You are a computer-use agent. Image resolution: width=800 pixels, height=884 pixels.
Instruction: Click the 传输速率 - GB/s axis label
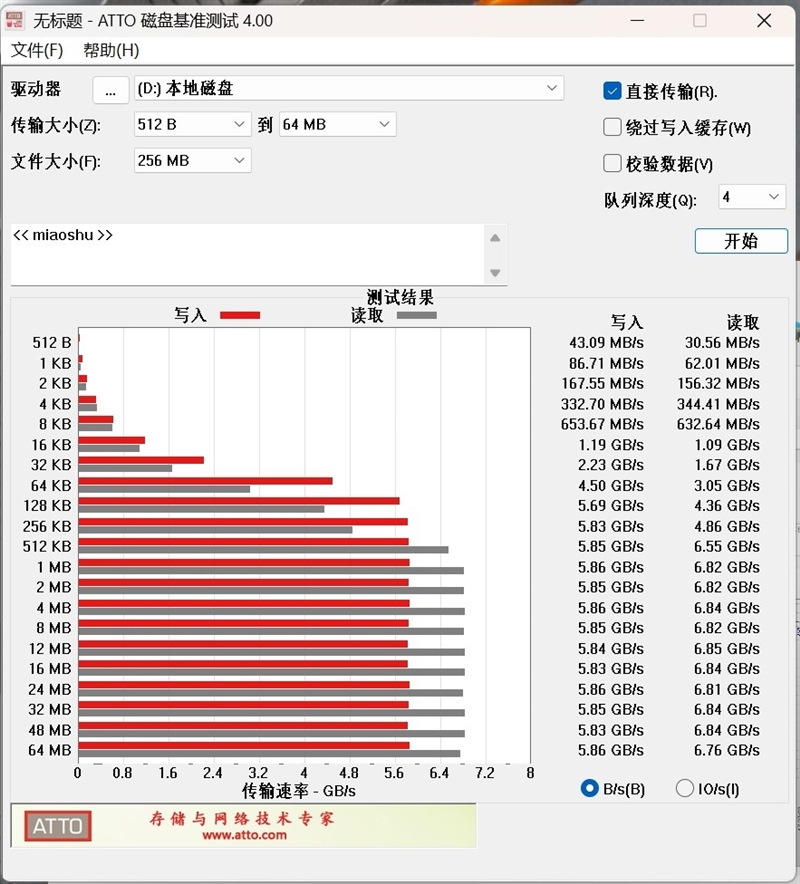[x=299, y=791]
